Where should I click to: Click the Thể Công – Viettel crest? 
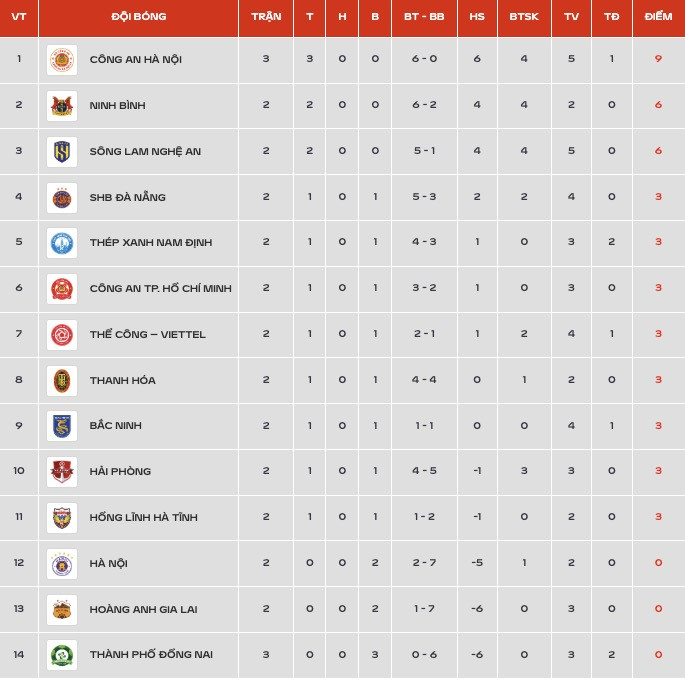[x=62, y=335]
